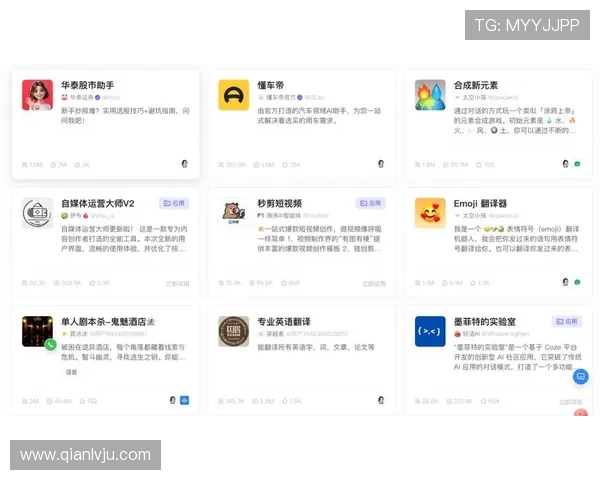This screenshot has height=480, width=600.
Task: Open the 合成新元素 card title
Action: pyautogui.click(x=476, y=85)
